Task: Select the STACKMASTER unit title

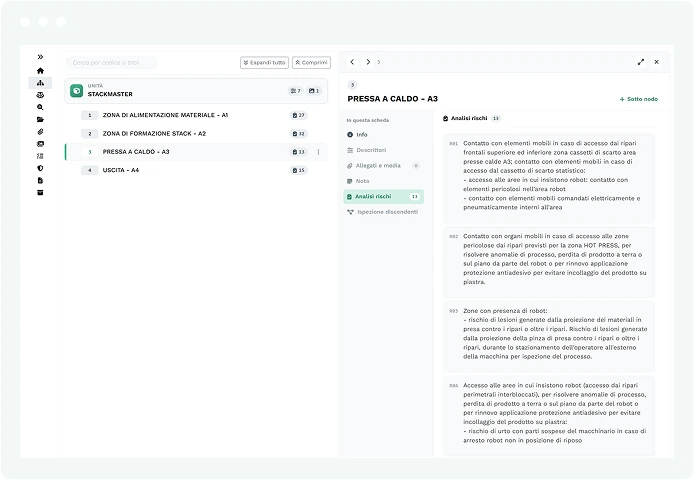Action: [110, 94]
